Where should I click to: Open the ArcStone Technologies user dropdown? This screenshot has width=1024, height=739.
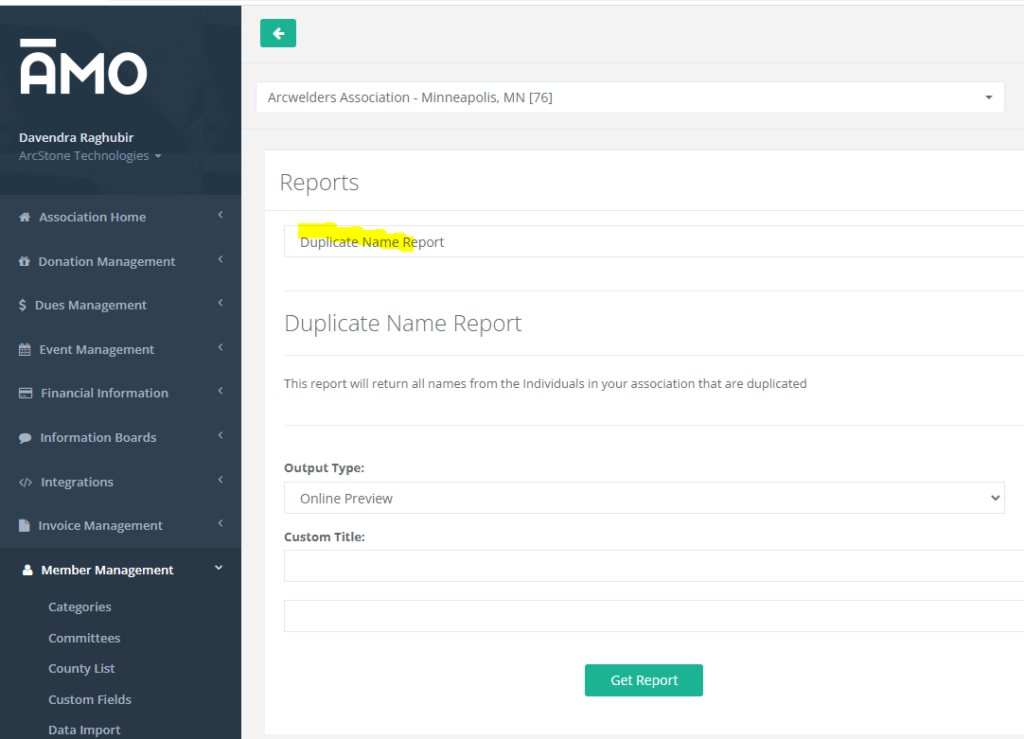(x=90, y=156)
